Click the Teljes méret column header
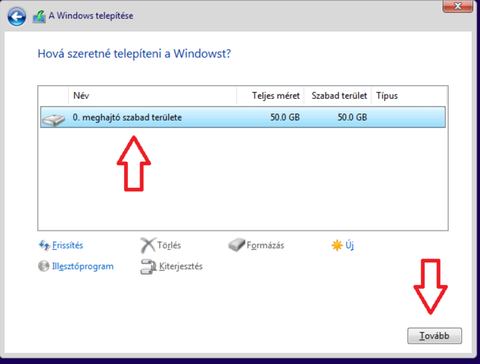The height and width of the screenshot is (364, 480). 270,96
